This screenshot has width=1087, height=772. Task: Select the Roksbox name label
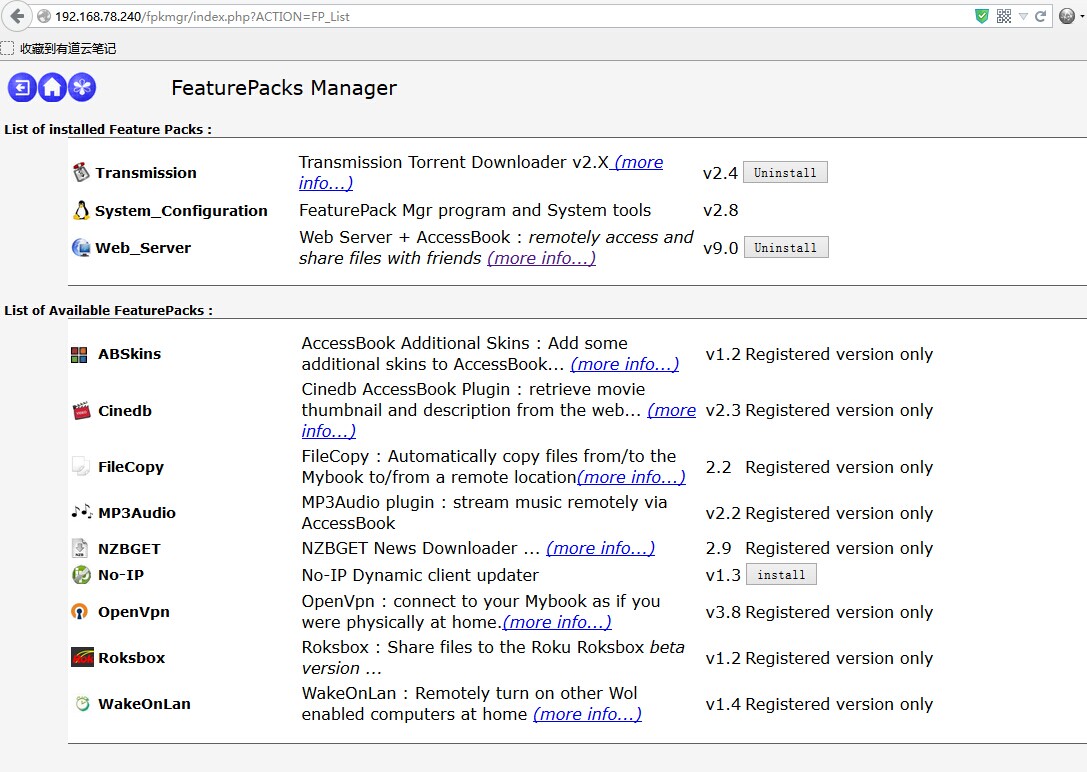[132, 658]
